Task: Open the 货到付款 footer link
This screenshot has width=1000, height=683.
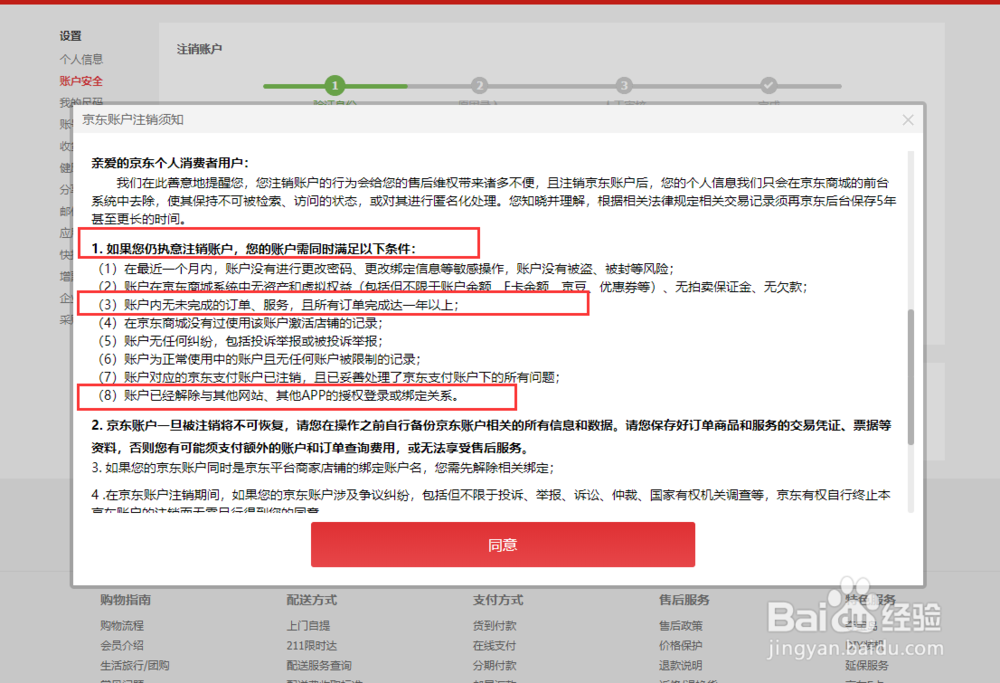Action: click(x=494, y=626)
